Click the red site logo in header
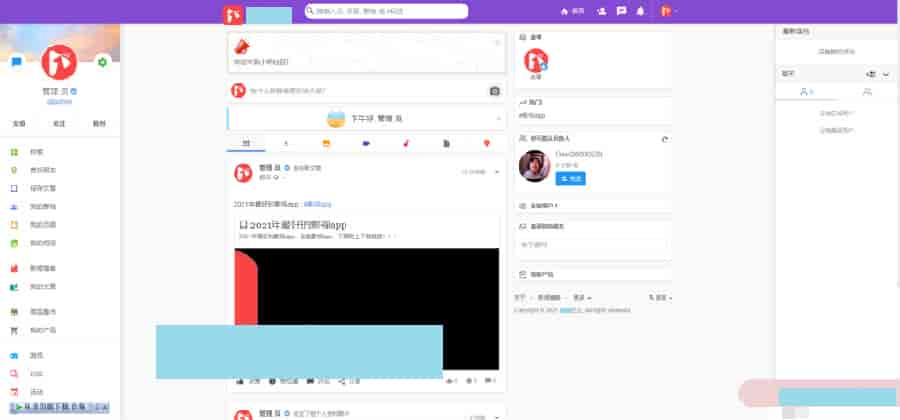This screenshot has width=900, height=420. pos(233,14)
